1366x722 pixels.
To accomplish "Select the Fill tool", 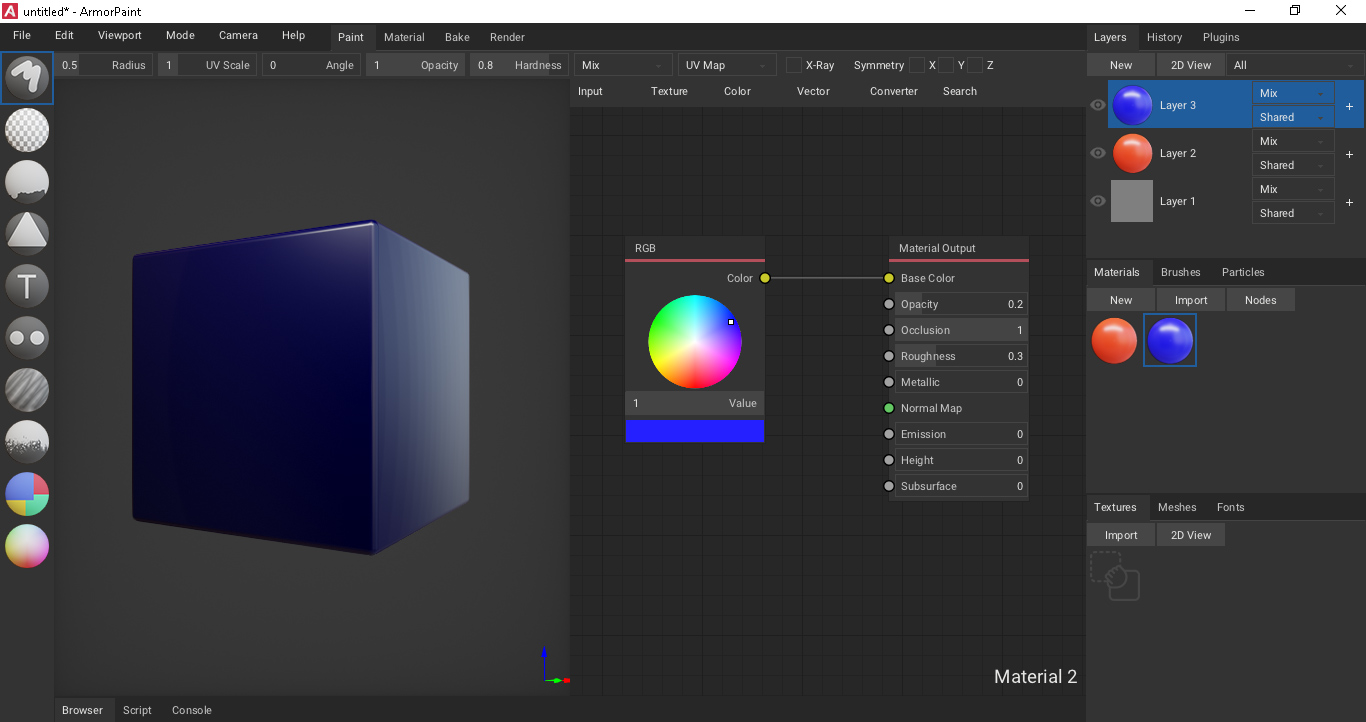I will point(27,182).
